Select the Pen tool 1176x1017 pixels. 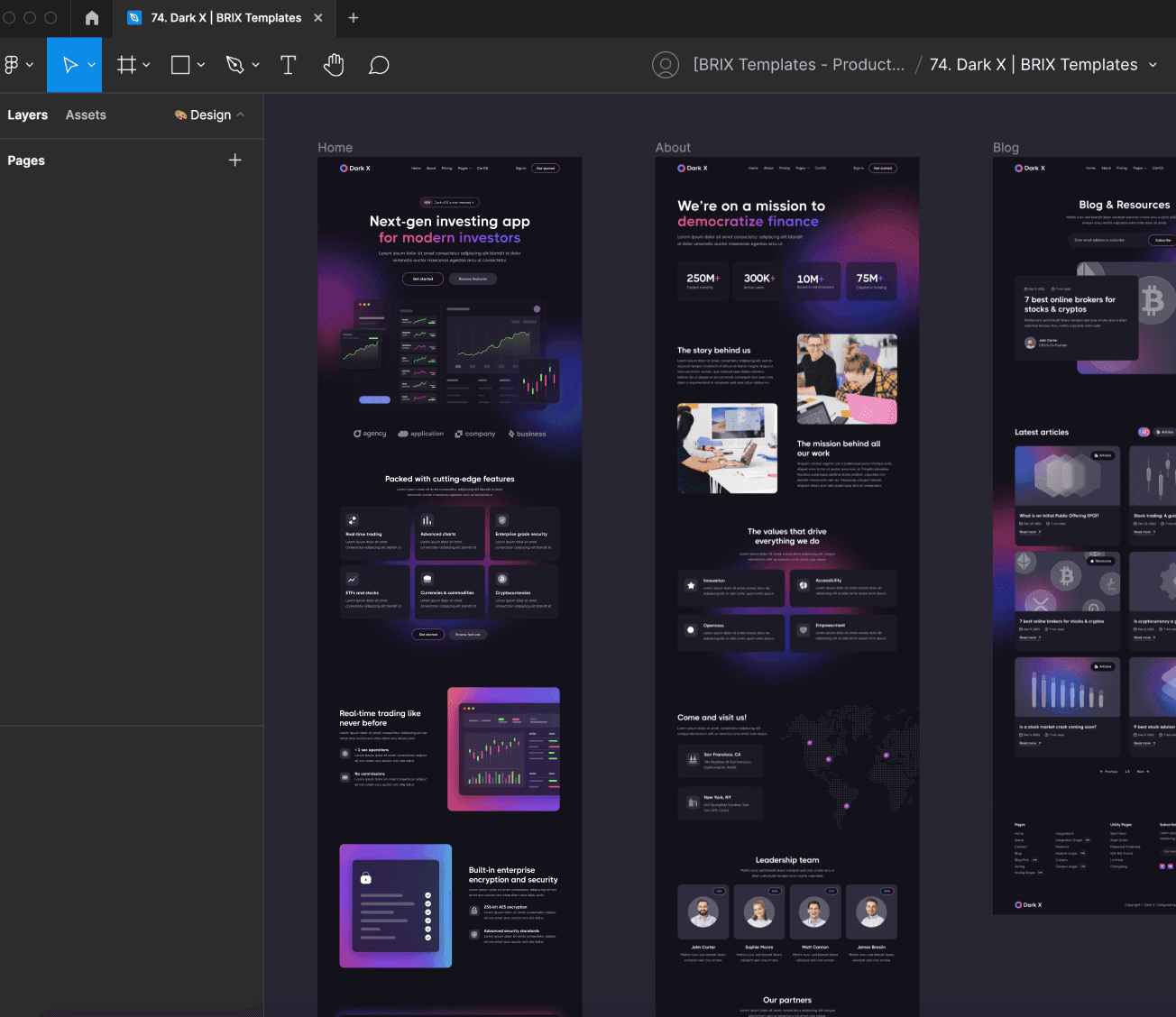point(236,64)
